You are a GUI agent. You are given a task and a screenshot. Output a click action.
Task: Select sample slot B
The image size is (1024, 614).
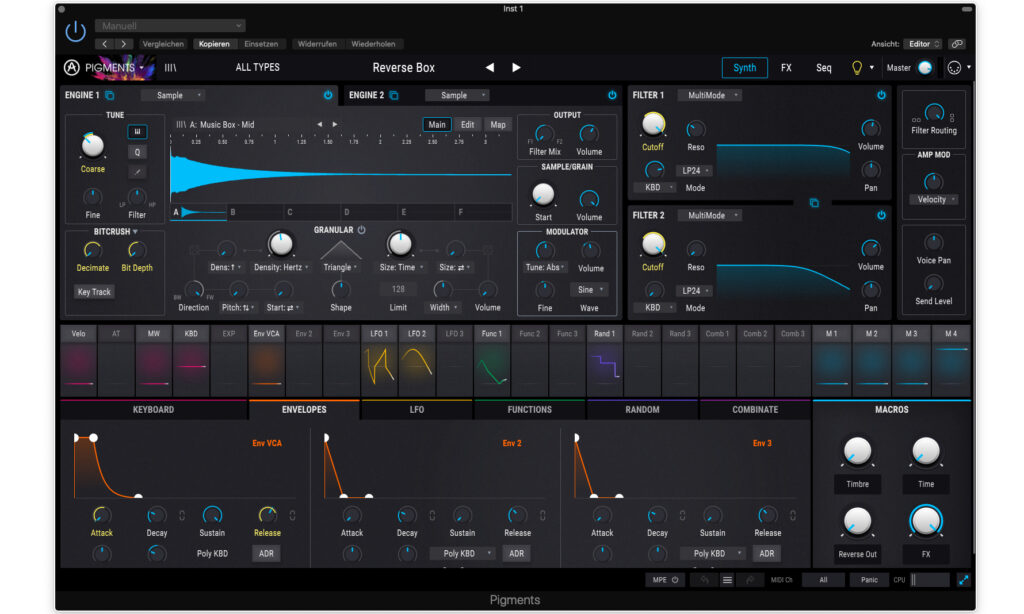click(255, 212)
